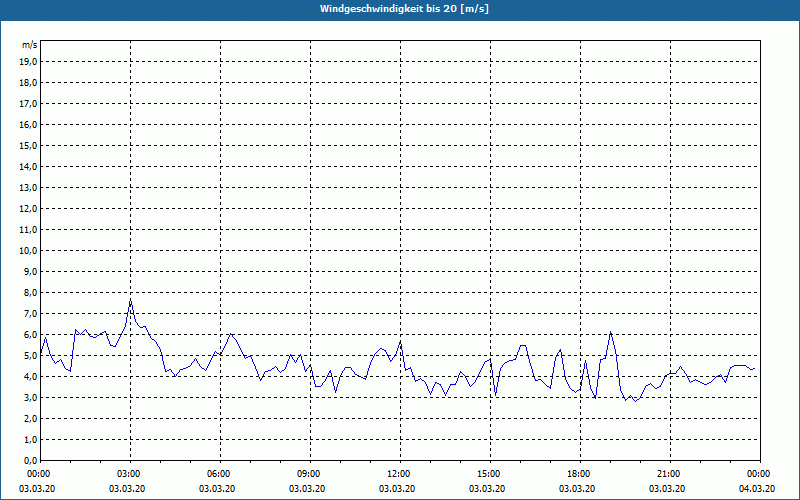Select the '4,0' y-axis tick

tap(30, 377)
